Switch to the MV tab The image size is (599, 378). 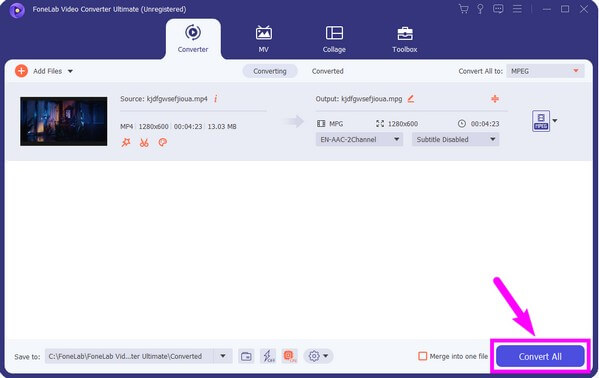[264, 39]
